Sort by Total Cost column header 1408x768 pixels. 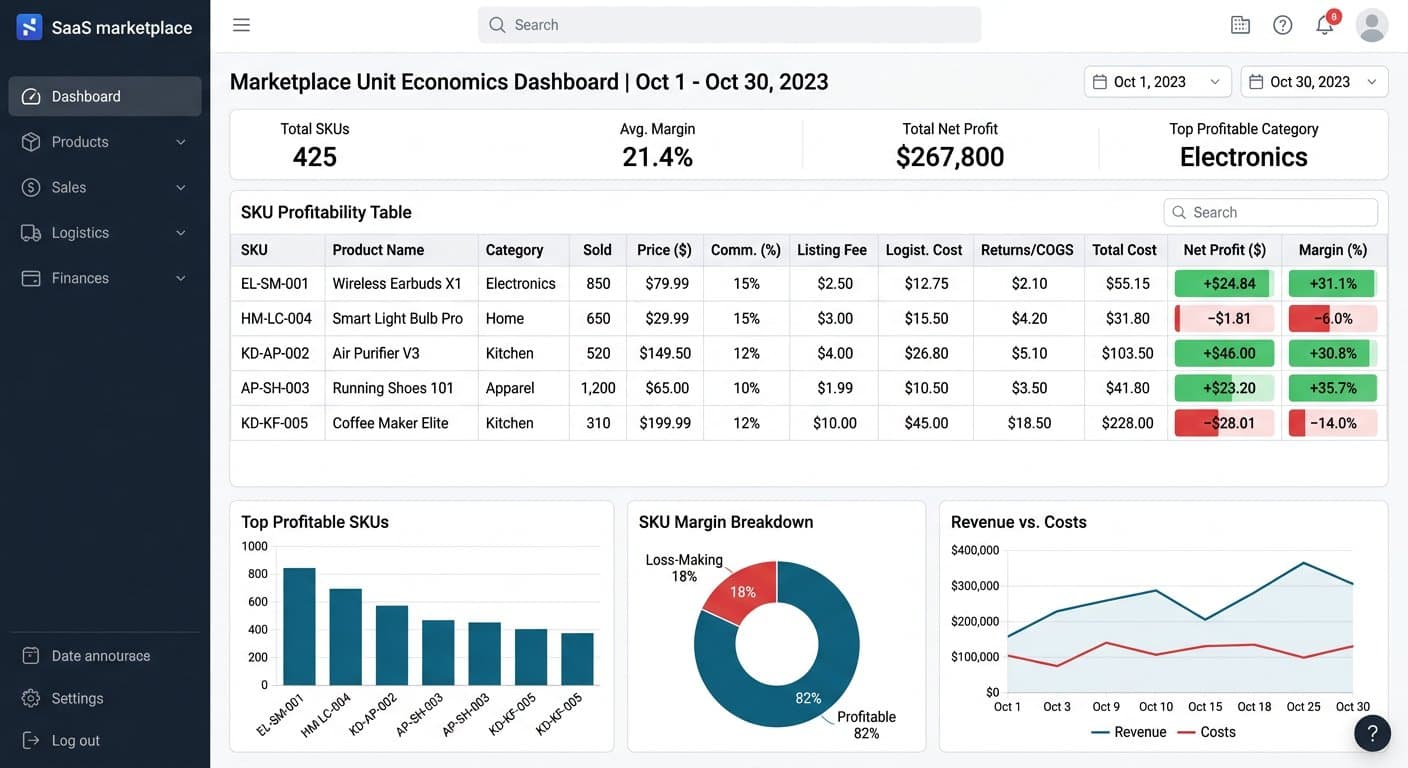1124,250
